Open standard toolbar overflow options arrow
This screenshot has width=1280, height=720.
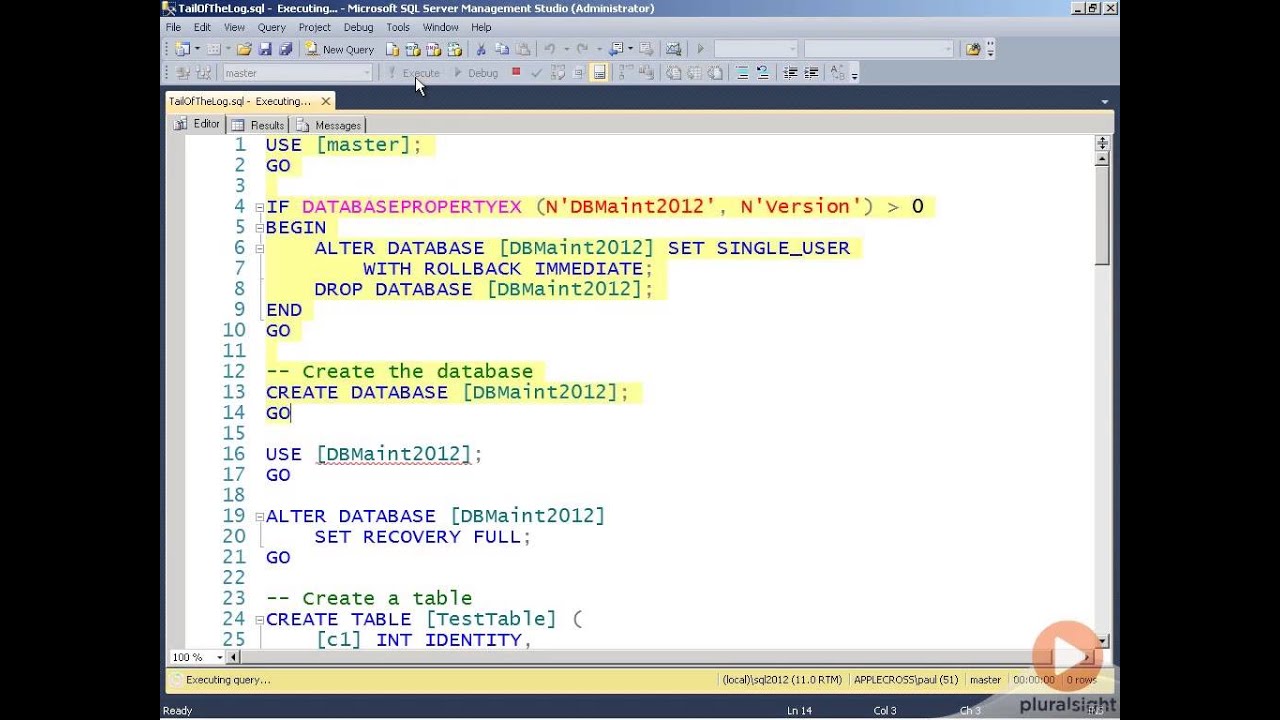[x=990, y=49]
